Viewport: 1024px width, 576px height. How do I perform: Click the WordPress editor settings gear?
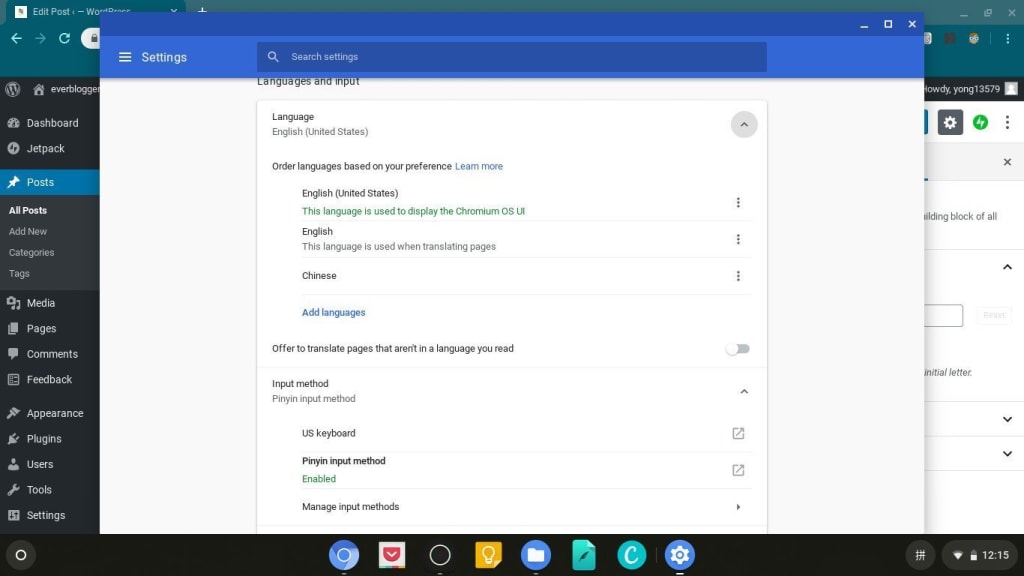[x=950, y=122]
